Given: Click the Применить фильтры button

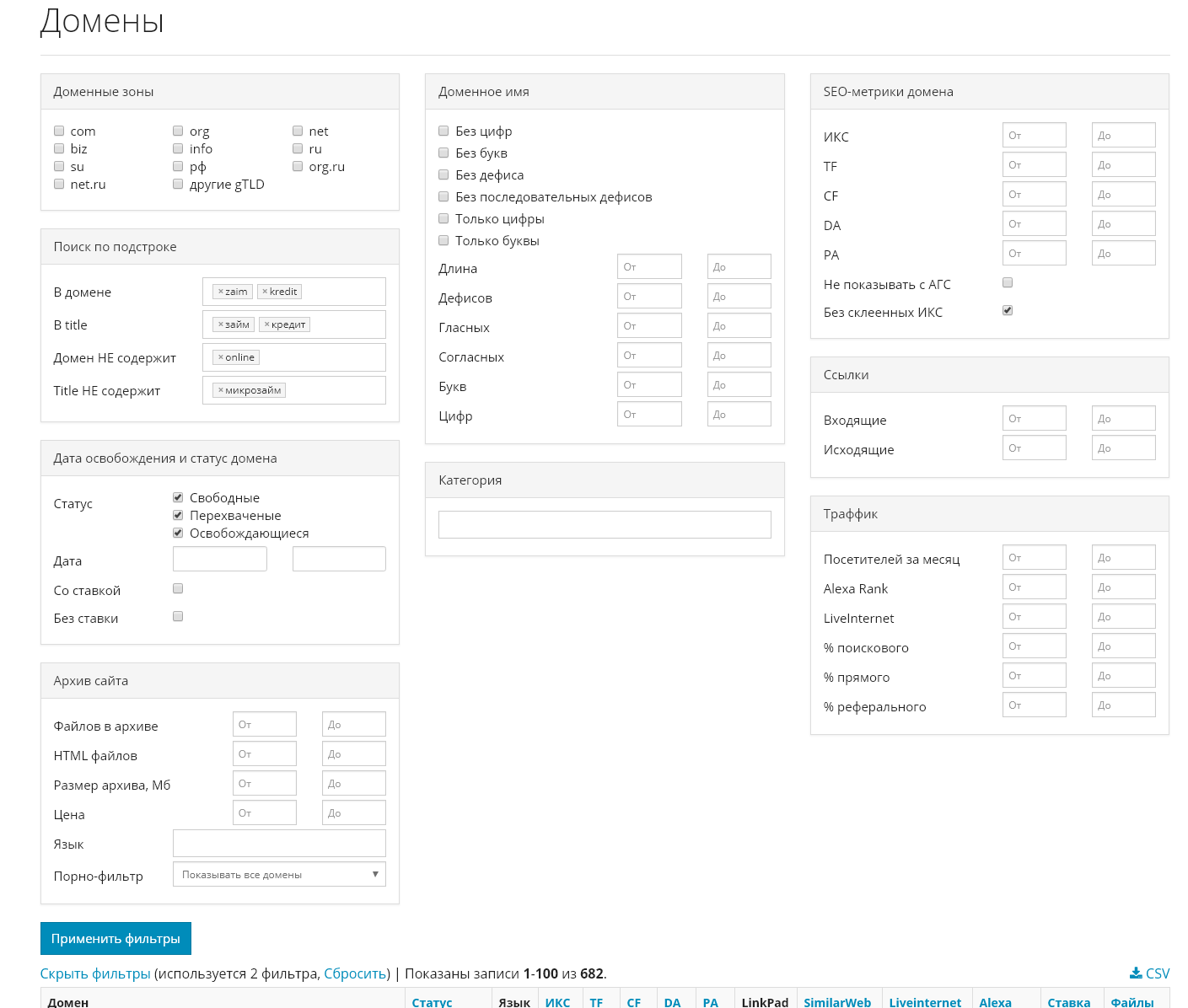Looking at the screenshot, I should [x=116, y=938].
